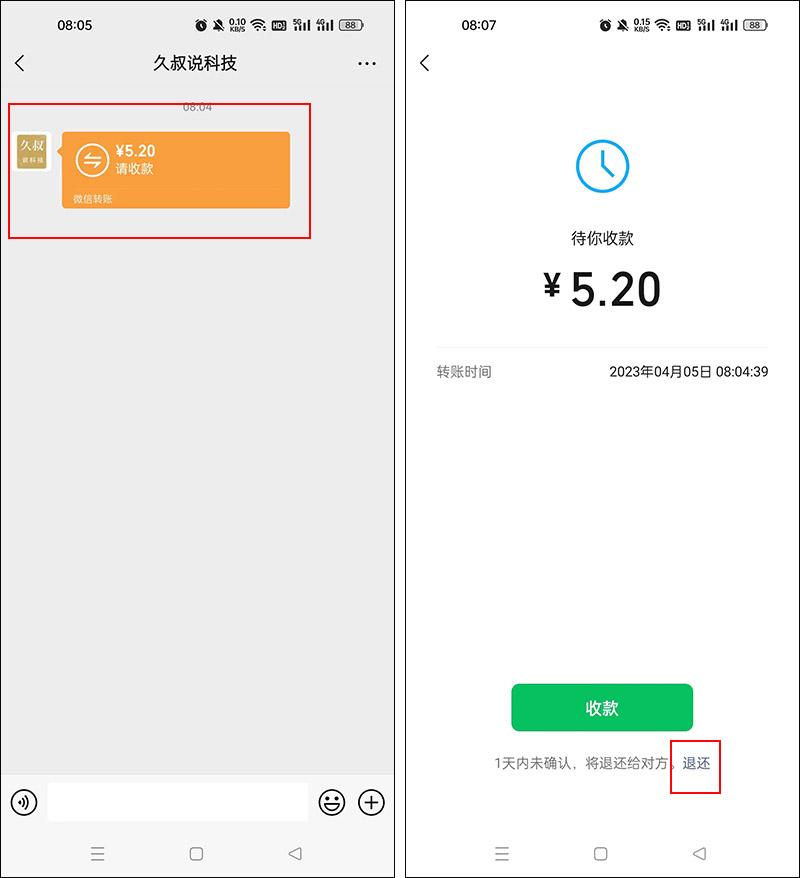Tap the blue clock pending icon
The width and height of the screenshot is (800, 878).
(x=602, y=166)
